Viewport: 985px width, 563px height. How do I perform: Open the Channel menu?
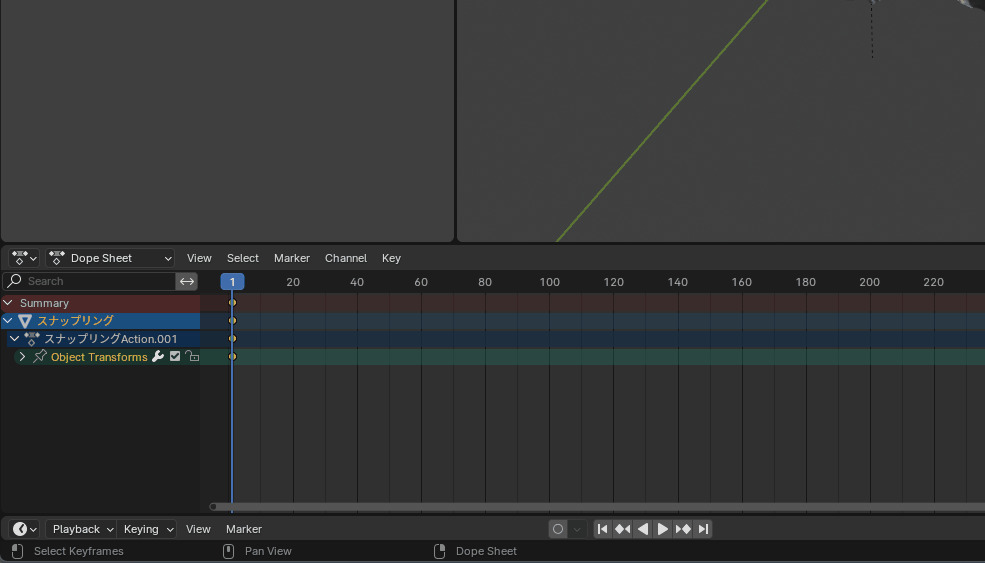pyautogui.click(x=346, y=258)
